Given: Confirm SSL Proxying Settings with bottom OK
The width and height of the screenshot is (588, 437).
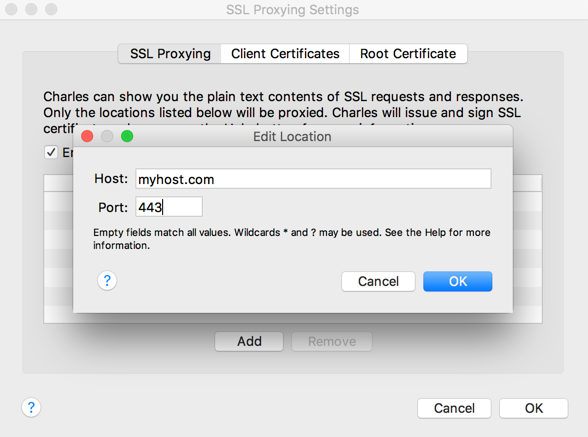Looking at the screenshot, I should 534,408.
